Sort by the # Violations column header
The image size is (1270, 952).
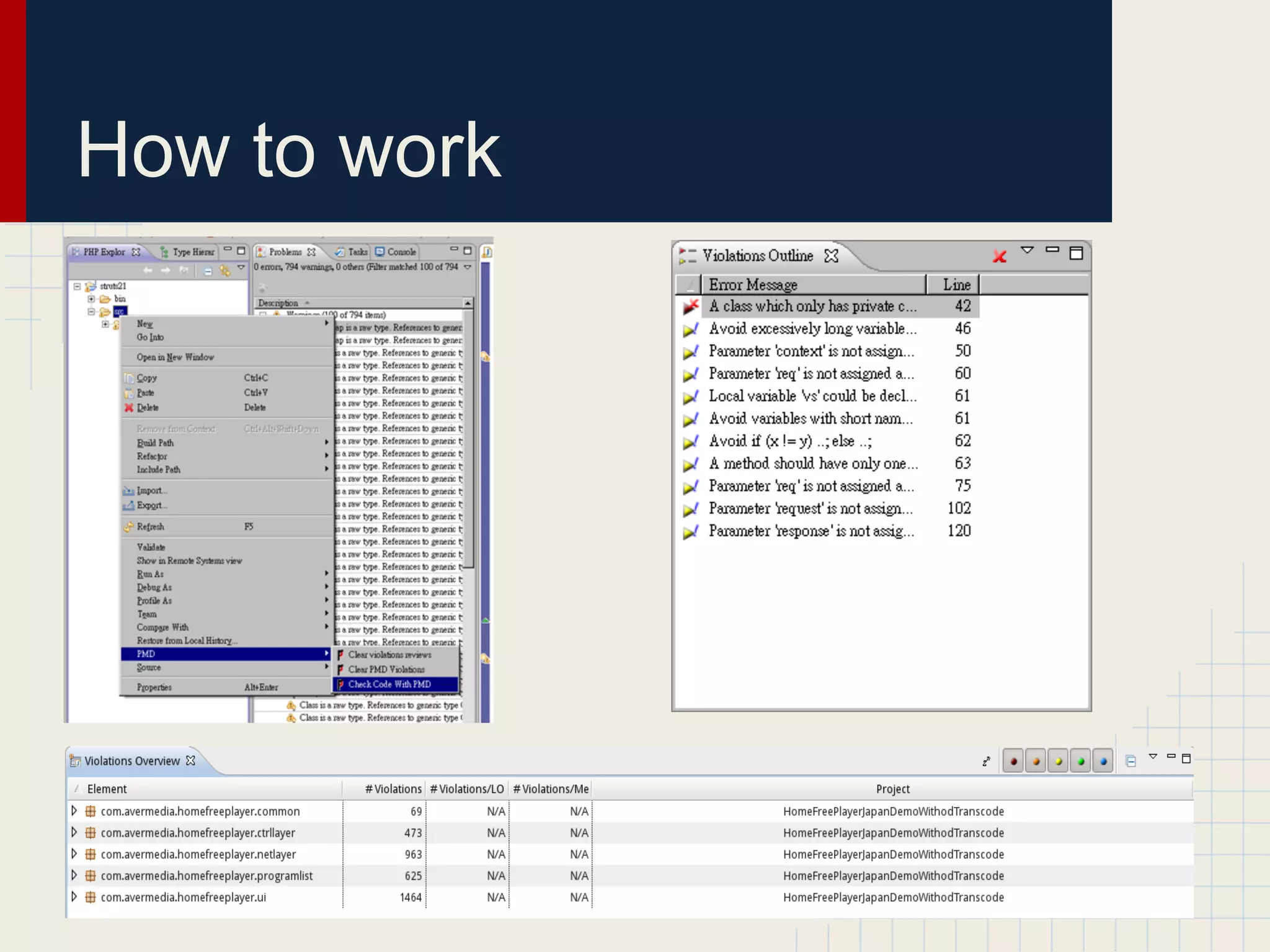393,789
